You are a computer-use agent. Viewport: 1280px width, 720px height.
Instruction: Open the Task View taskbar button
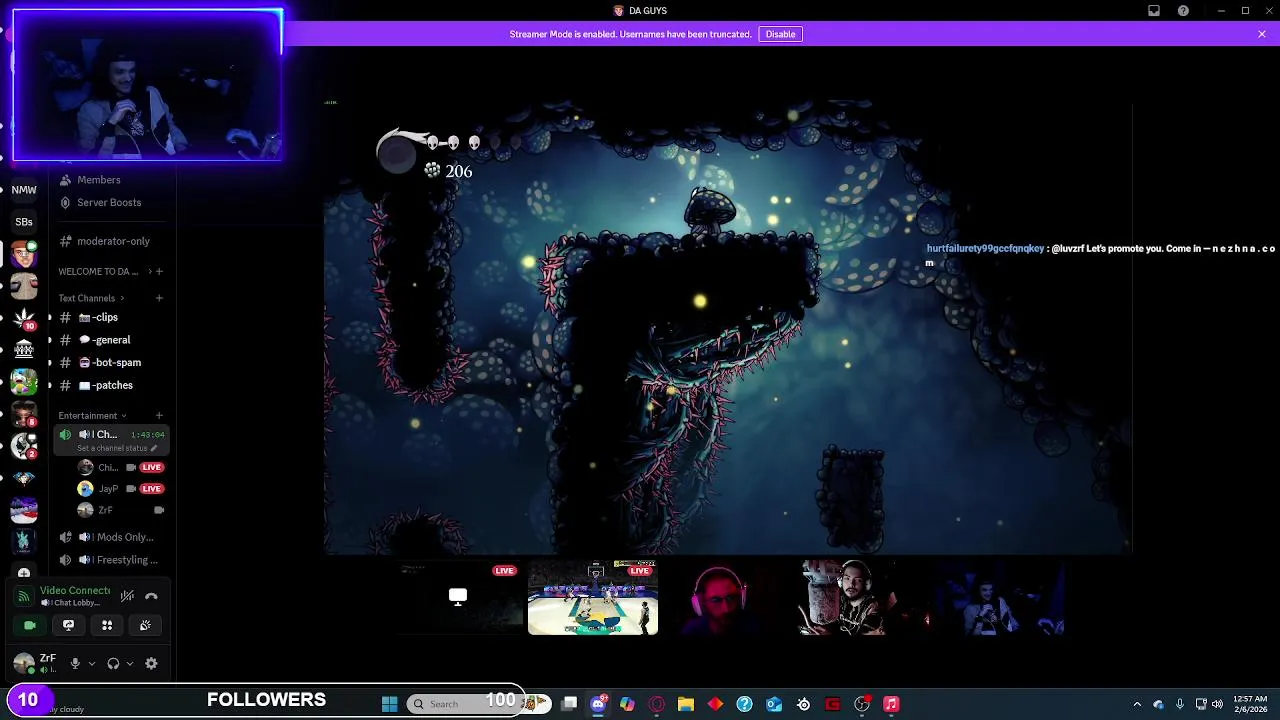[x=569, y=704]
